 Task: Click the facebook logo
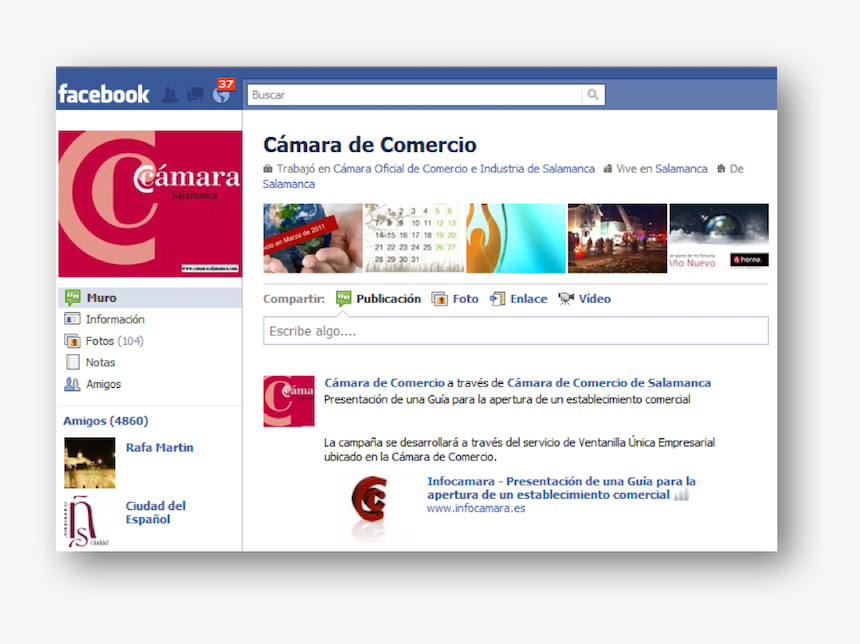[104, 93]
